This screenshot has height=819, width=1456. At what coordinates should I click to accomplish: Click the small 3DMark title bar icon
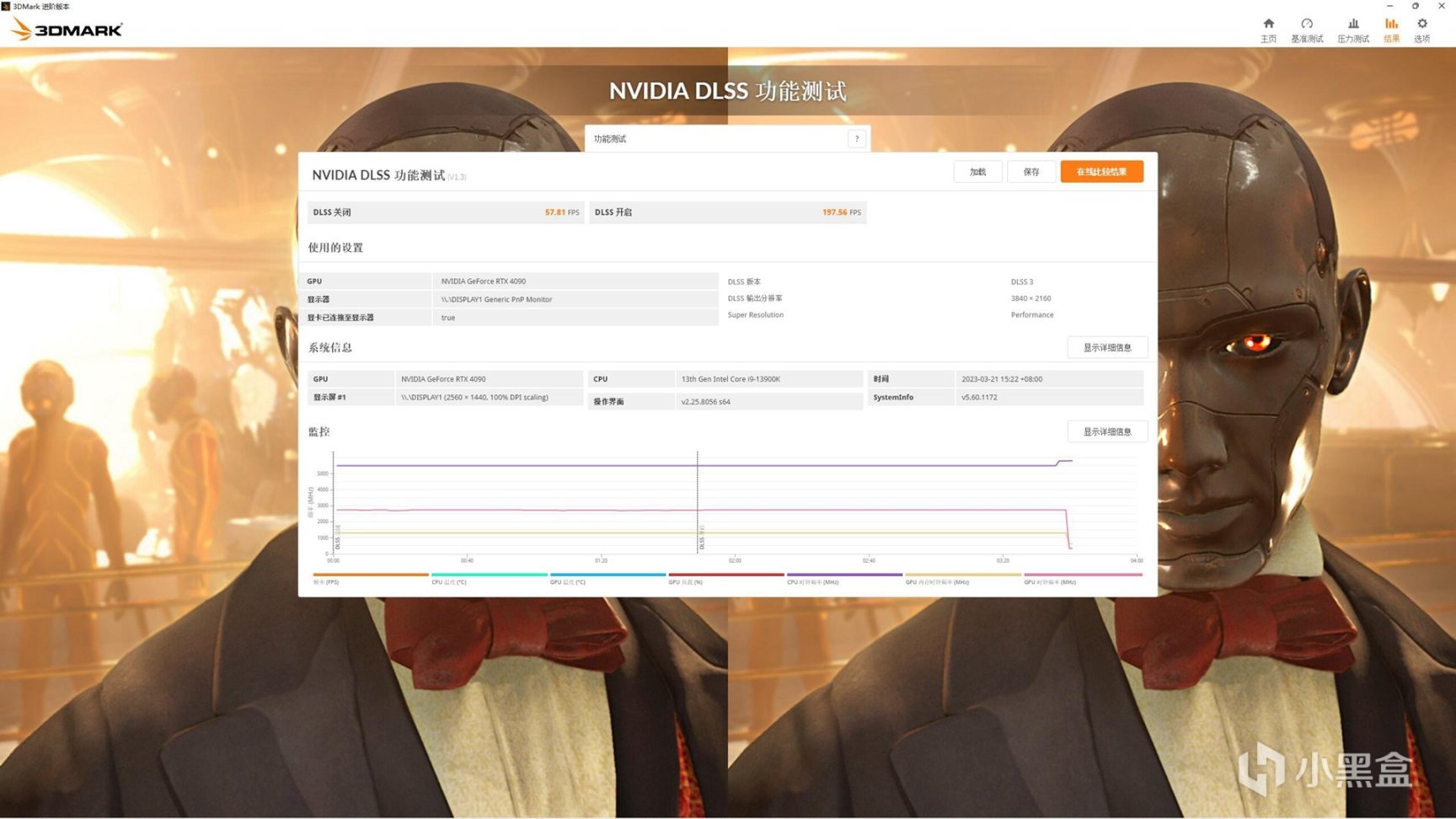pyautogui.click(x=6, y=6)
